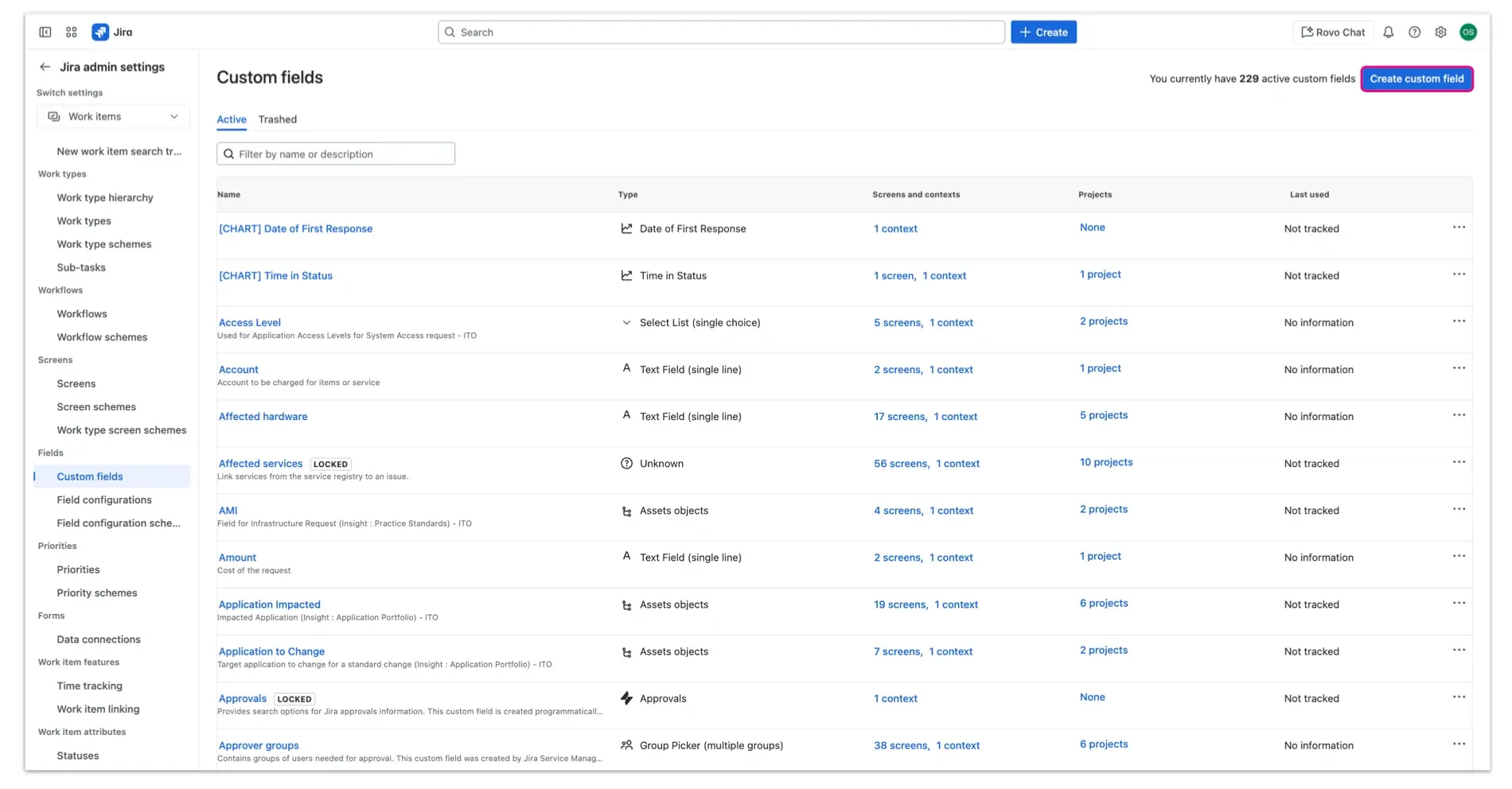Select the Active tab
Viewport: 1512px width, 789px height.
(x=232, y=119)
